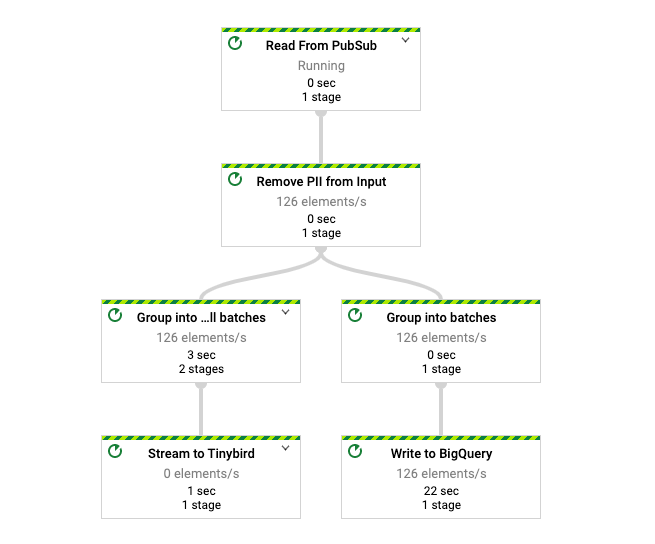Expand the Stream to Tinybird node
This screenshot has width=655, height=544.
[285, 449]
